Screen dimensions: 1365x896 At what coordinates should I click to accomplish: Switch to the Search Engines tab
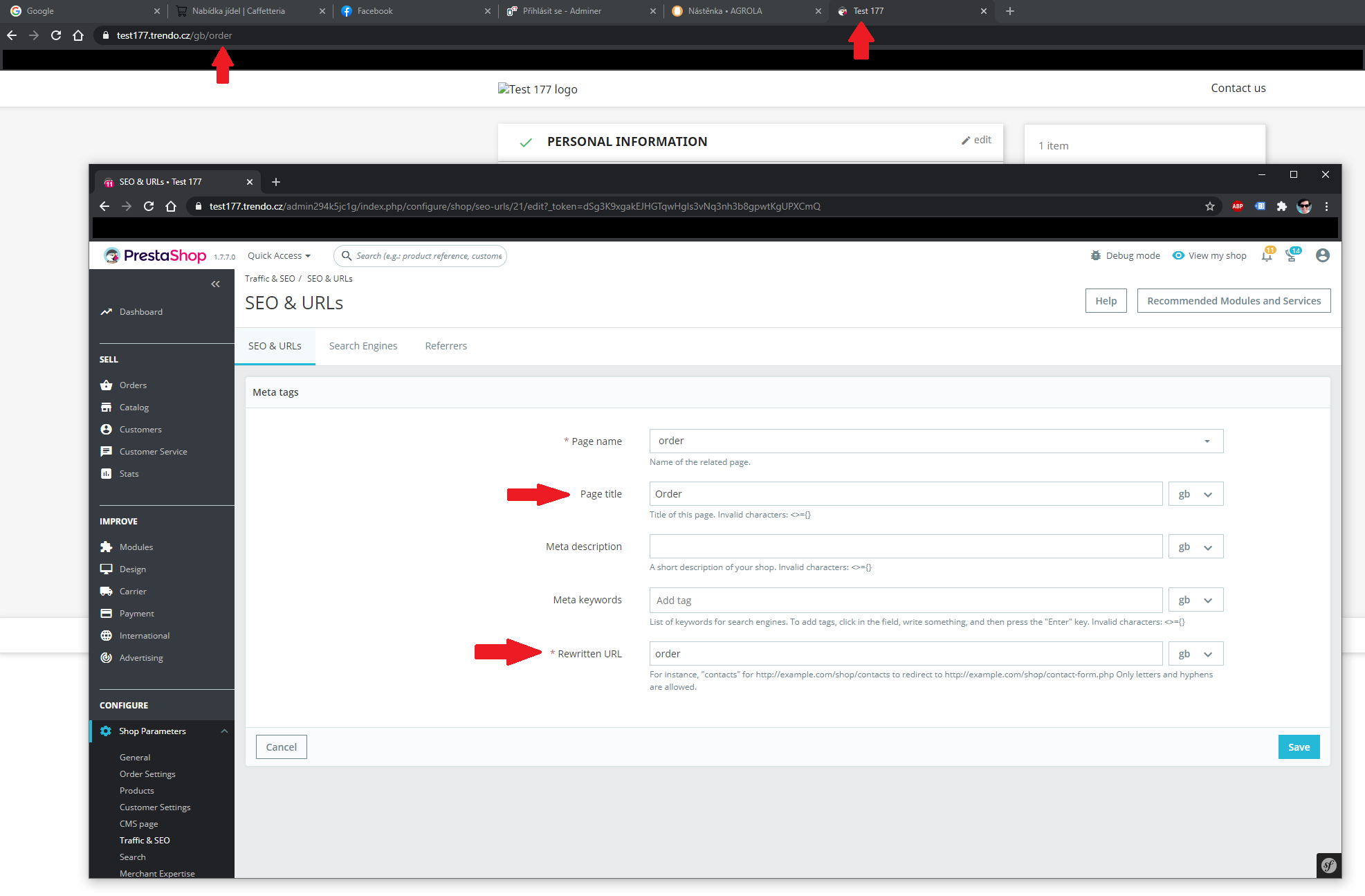[x=363, y=346]
